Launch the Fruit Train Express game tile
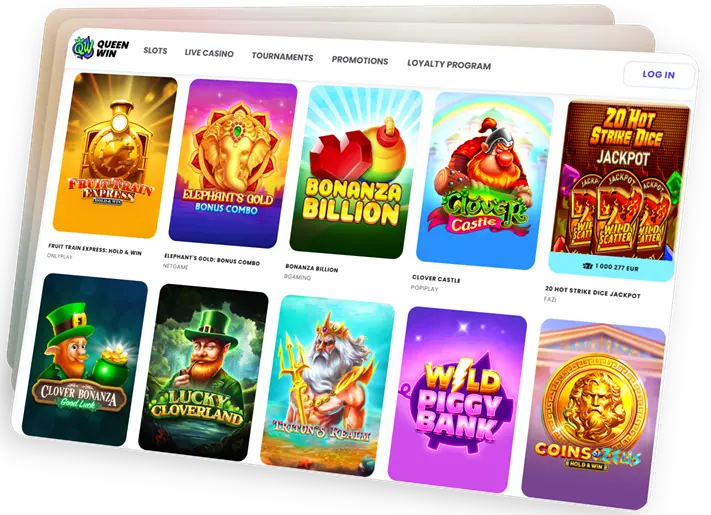Image resolution: width=711 pixels, height=515 pixels. tap(115, 155)
